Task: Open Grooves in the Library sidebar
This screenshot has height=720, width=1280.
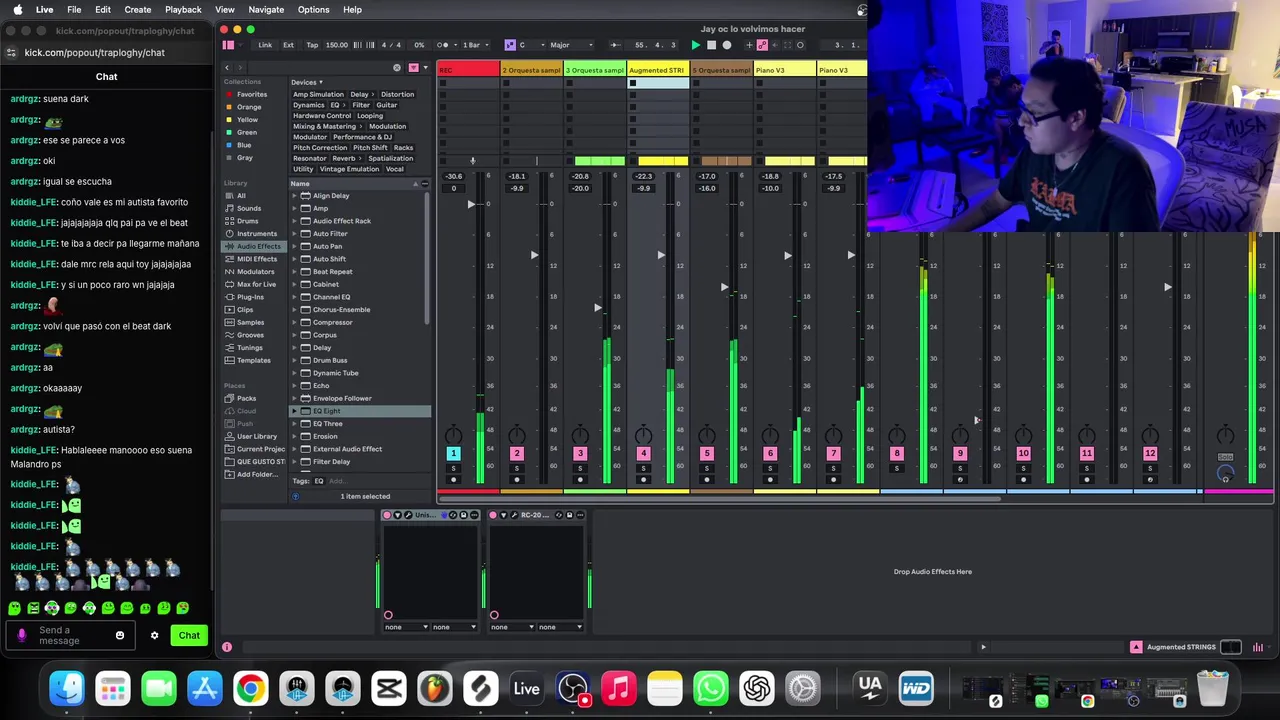Action: 250,335
